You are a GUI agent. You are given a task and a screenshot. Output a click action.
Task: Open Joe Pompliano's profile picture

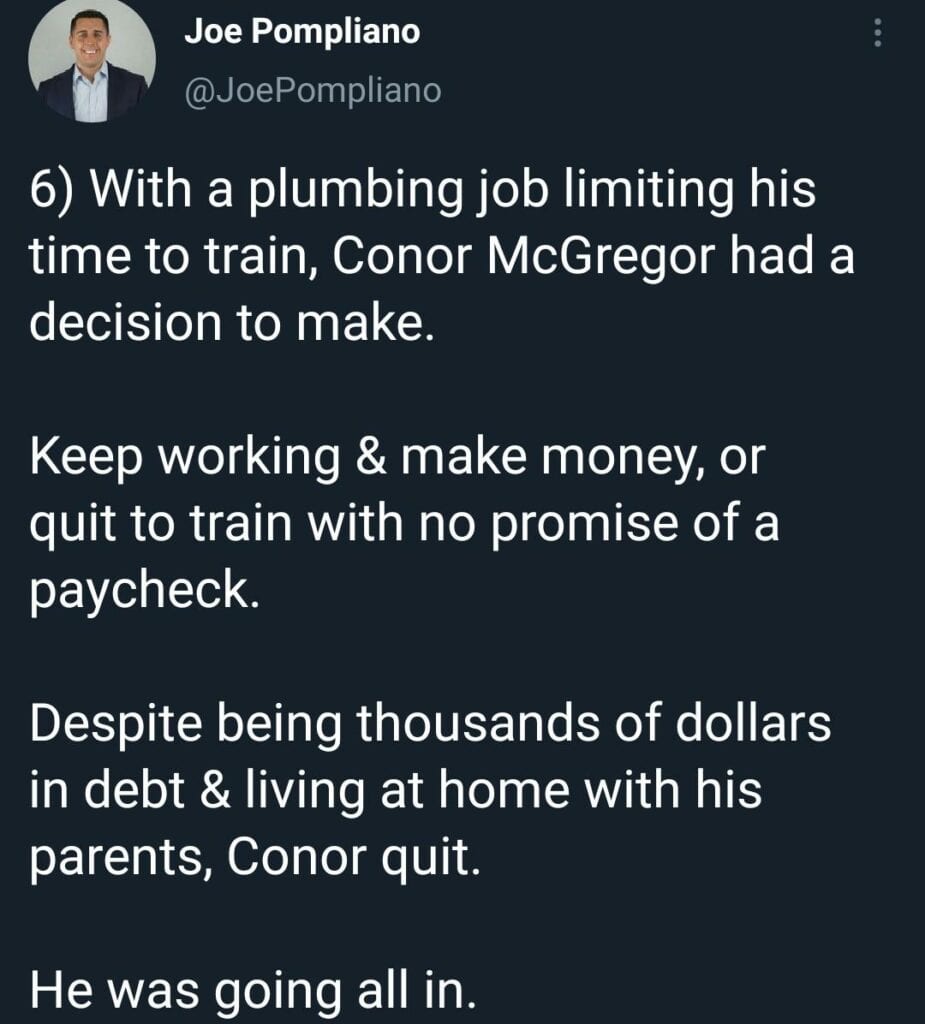tap(91, 59)
